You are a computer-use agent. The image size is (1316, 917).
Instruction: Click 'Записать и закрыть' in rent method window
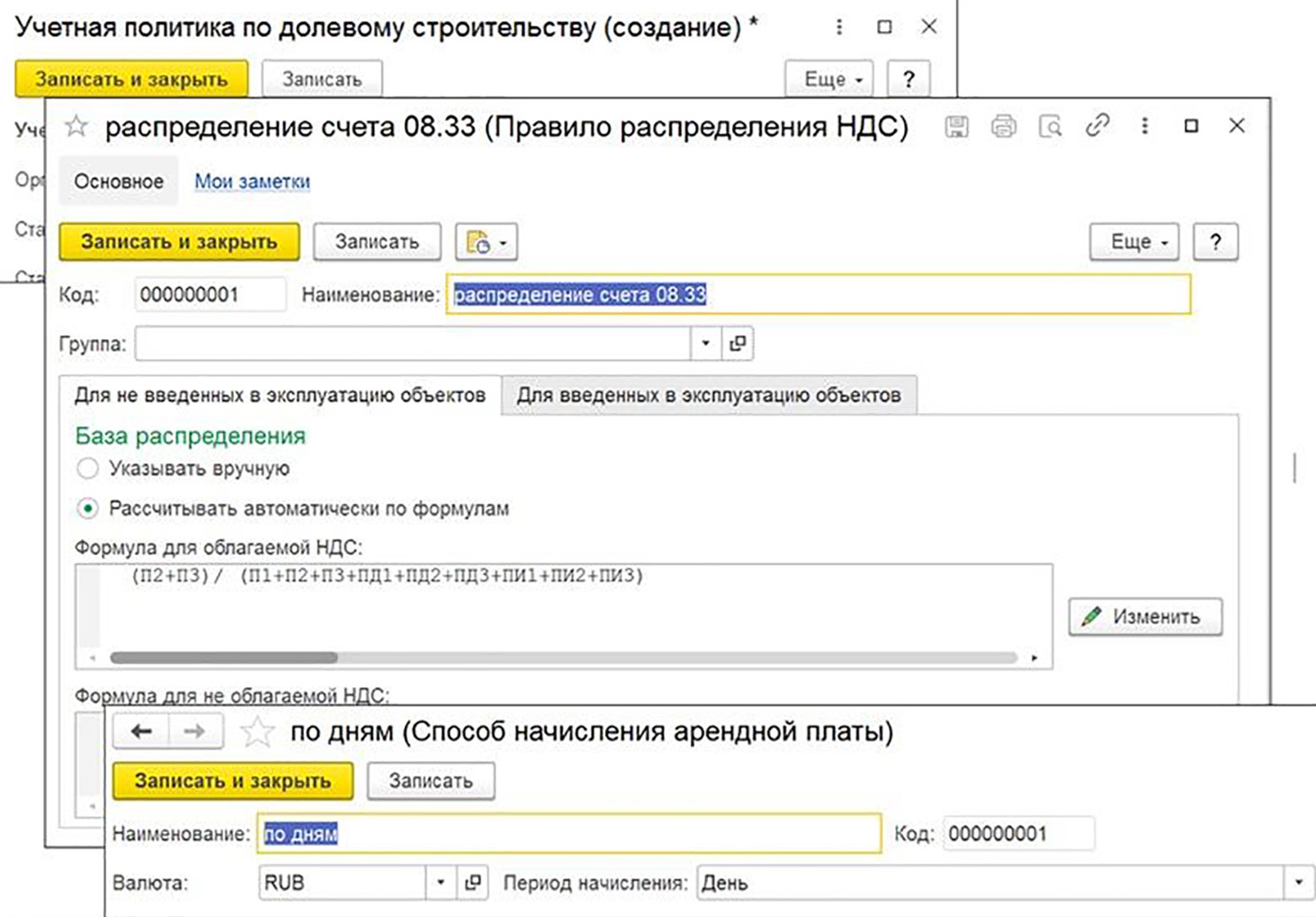(x=233, y=781)
